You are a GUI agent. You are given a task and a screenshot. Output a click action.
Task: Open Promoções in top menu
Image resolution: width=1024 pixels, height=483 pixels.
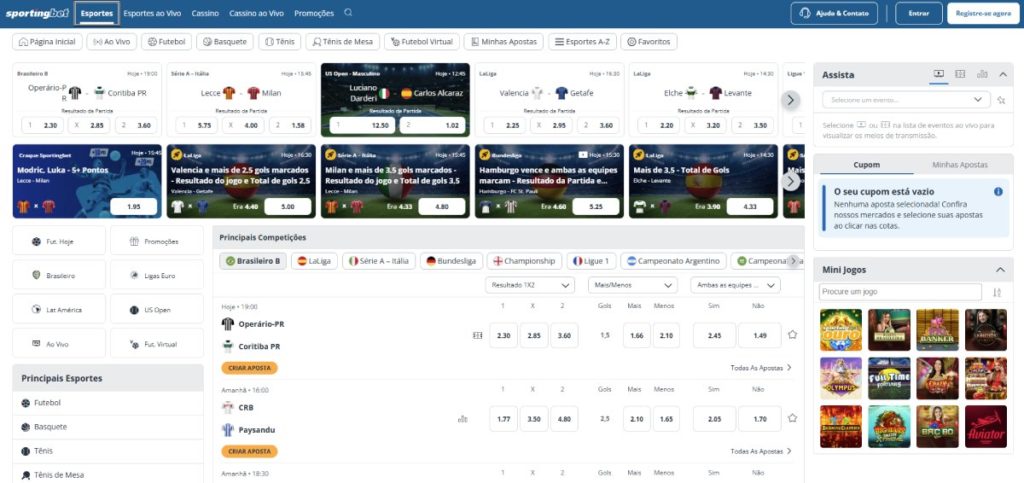click(313, 13)
